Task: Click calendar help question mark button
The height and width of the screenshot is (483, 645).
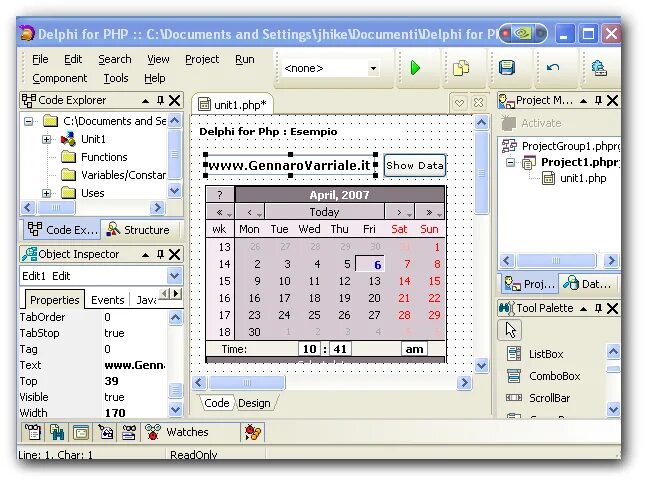Action: (x=220, y=195)
